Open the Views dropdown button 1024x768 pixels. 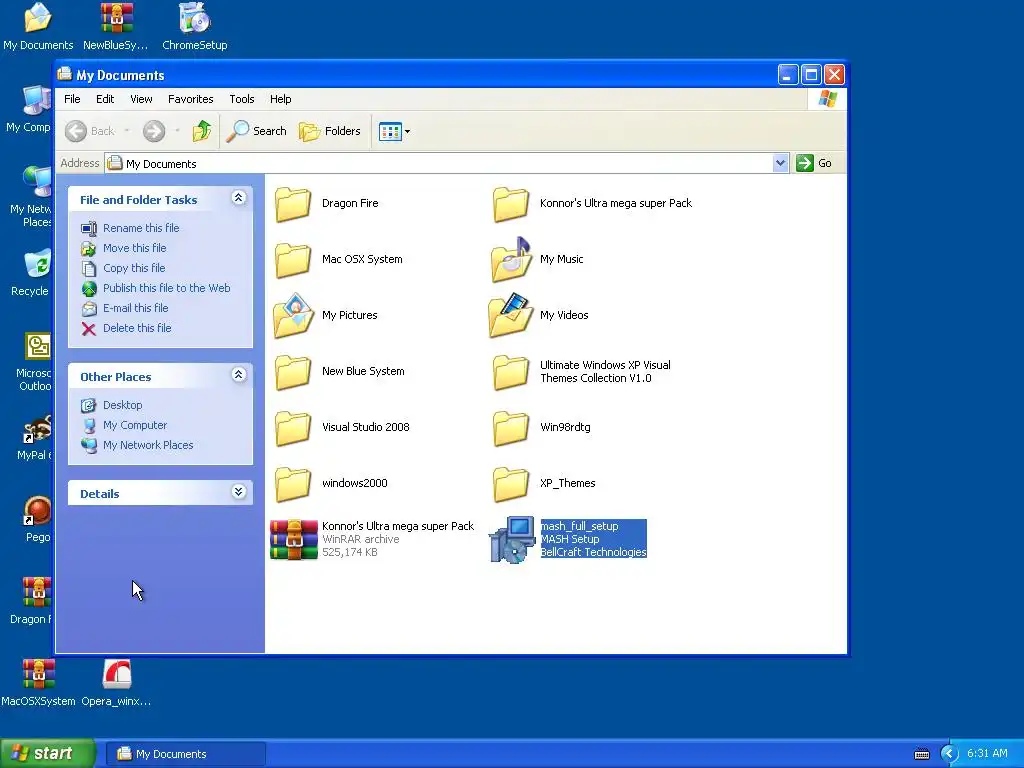tap(395, 131)
